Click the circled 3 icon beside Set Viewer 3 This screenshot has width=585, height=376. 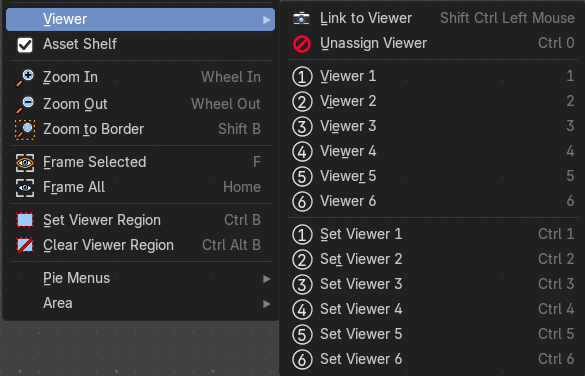(x=302, y=285)
